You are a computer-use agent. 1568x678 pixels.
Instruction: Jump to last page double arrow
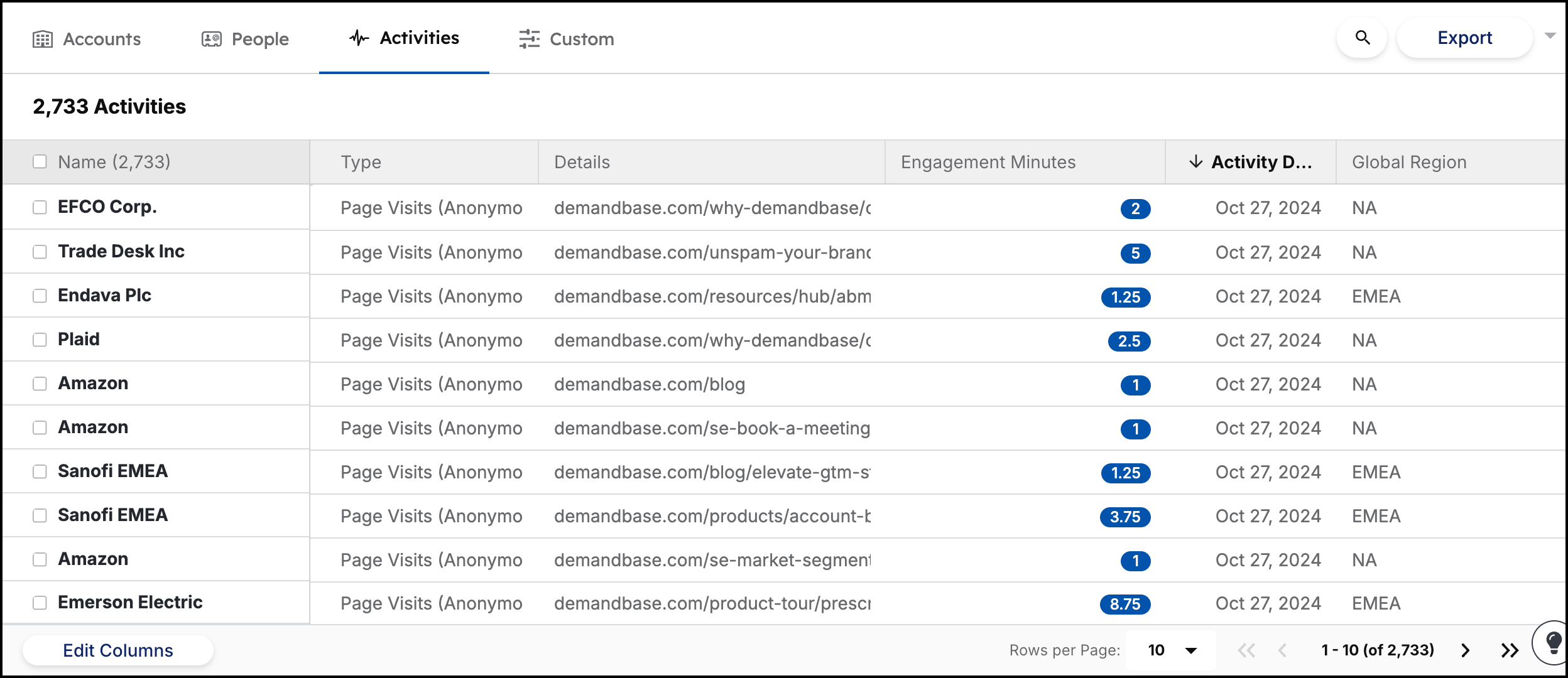[x=1510, y=650]
